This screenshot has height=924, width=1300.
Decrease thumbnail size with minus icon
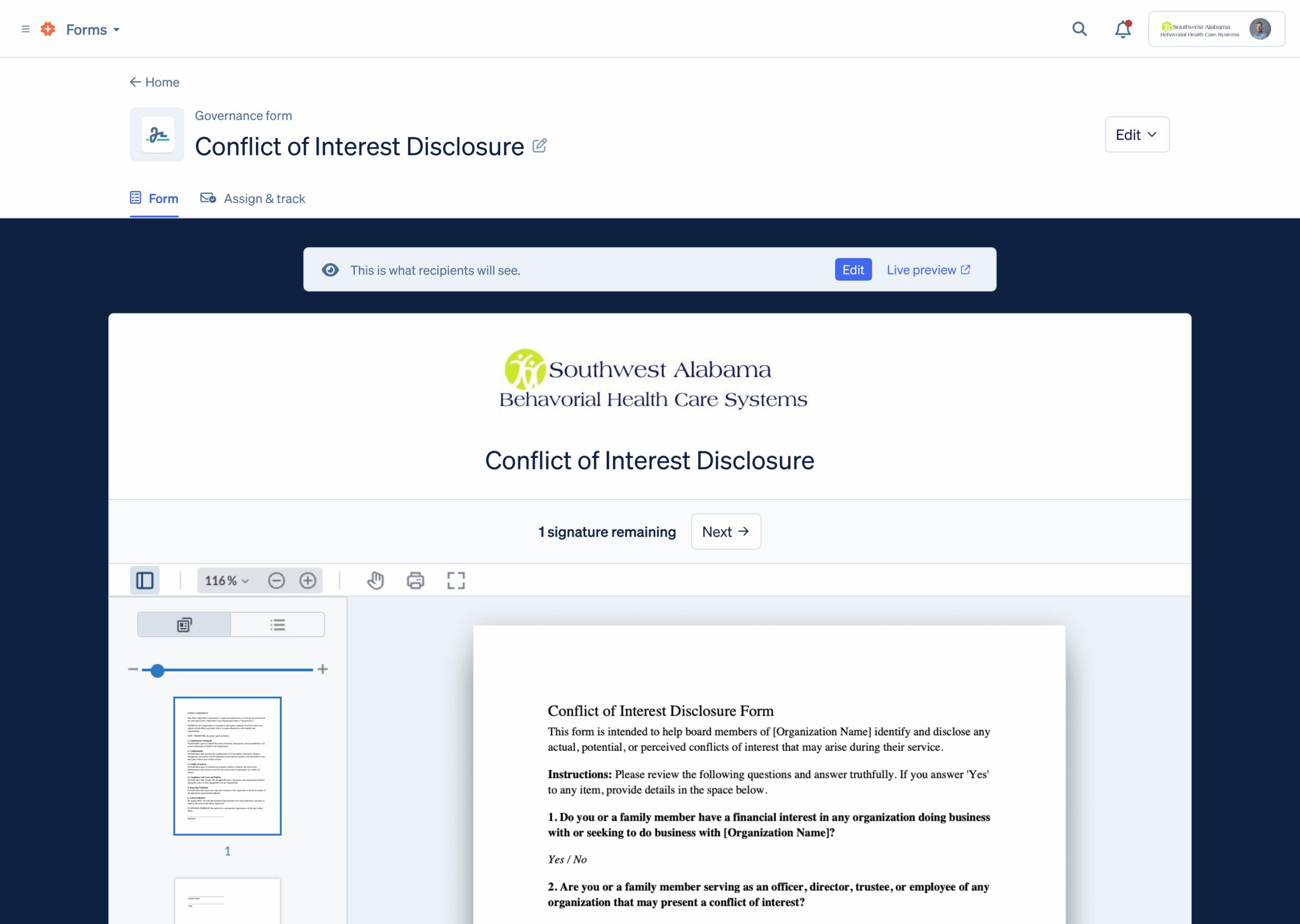(x=133, y=669)
